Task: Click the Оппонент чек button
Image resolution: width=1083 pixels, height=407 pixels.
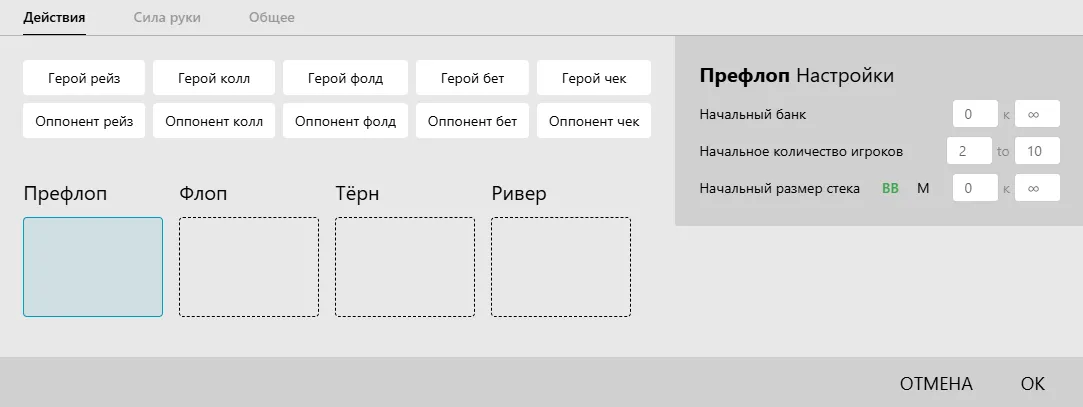Action: click(594, 122)
